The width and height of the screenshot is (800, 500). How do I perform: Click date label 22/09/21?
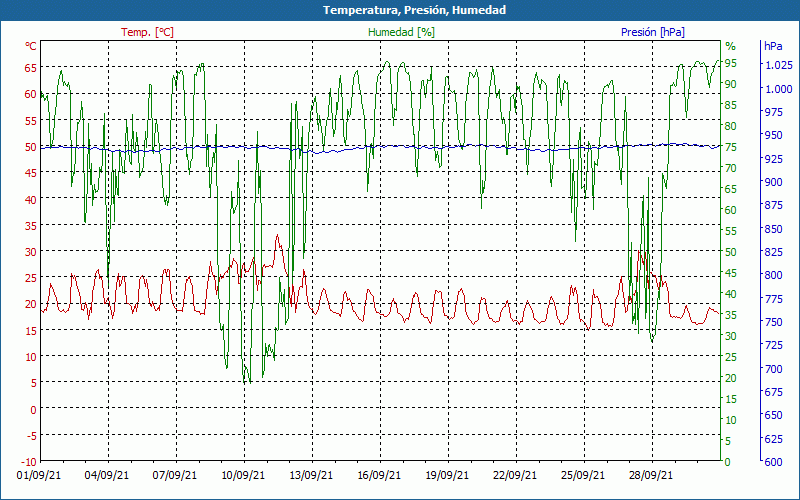(x=515, y=475)
